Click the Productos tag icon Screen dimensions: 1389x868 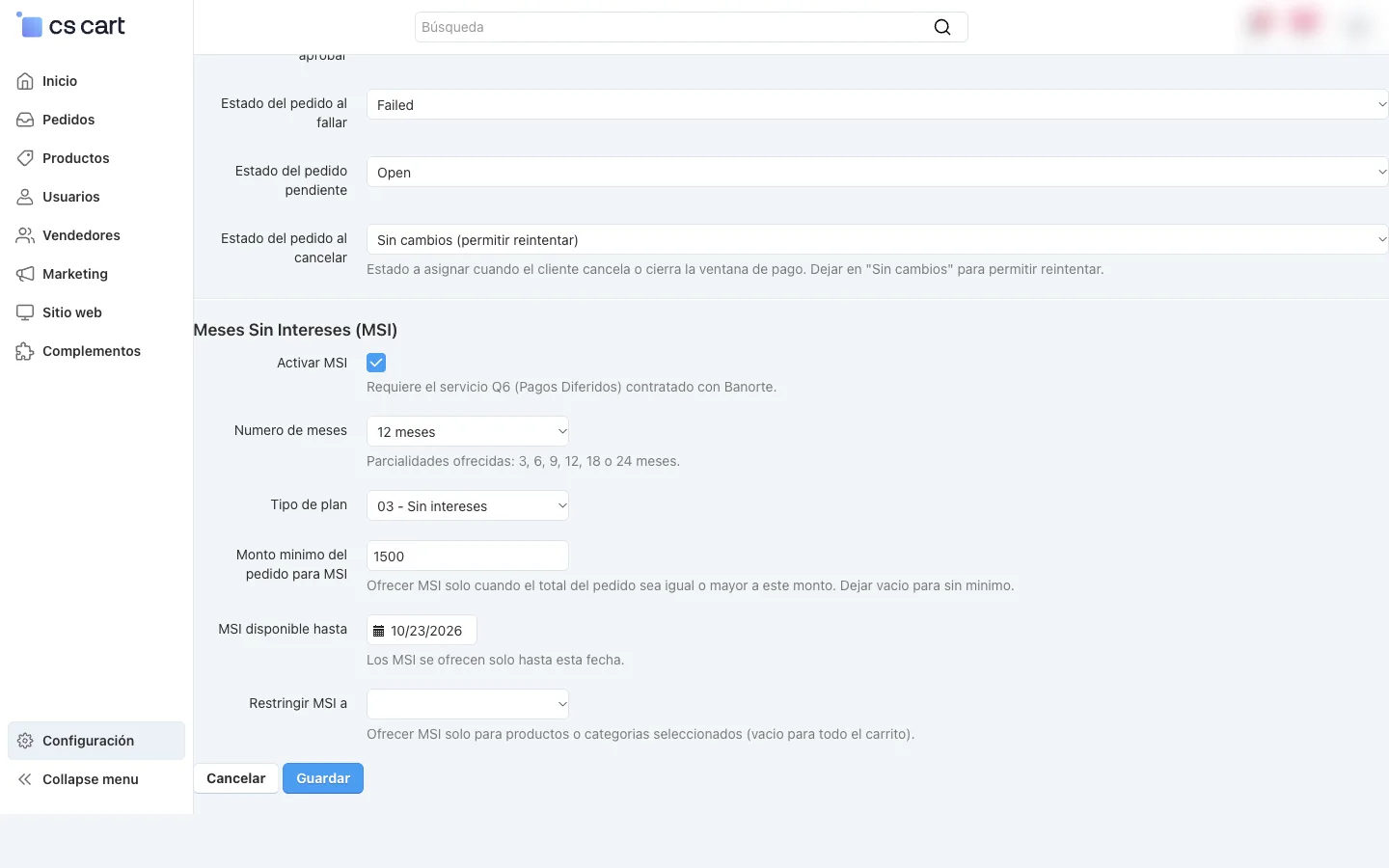pyautogui.click(x=25, y=158)
